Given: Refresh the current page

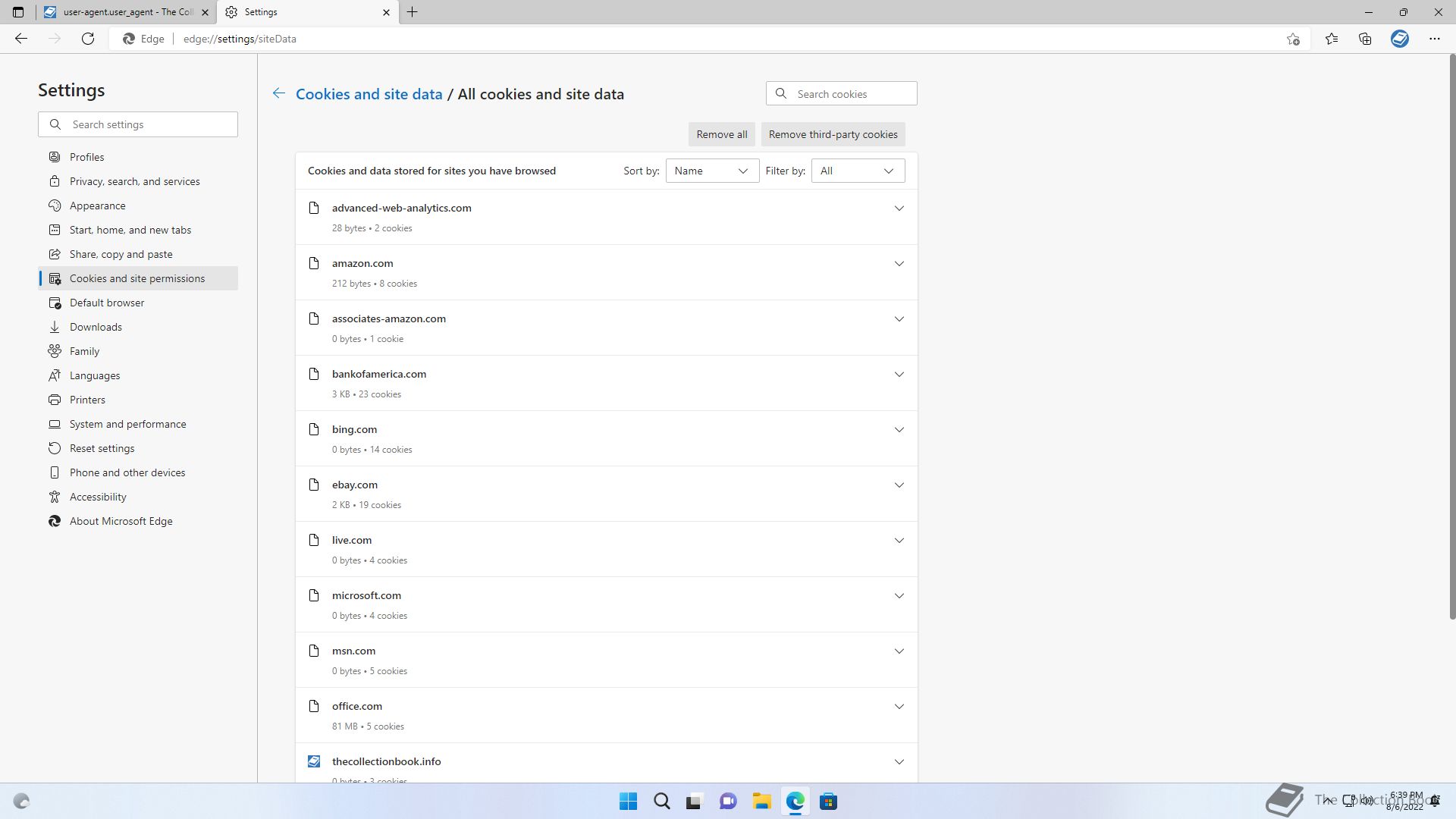Looking at the screenshot, I should coord(88,39).
